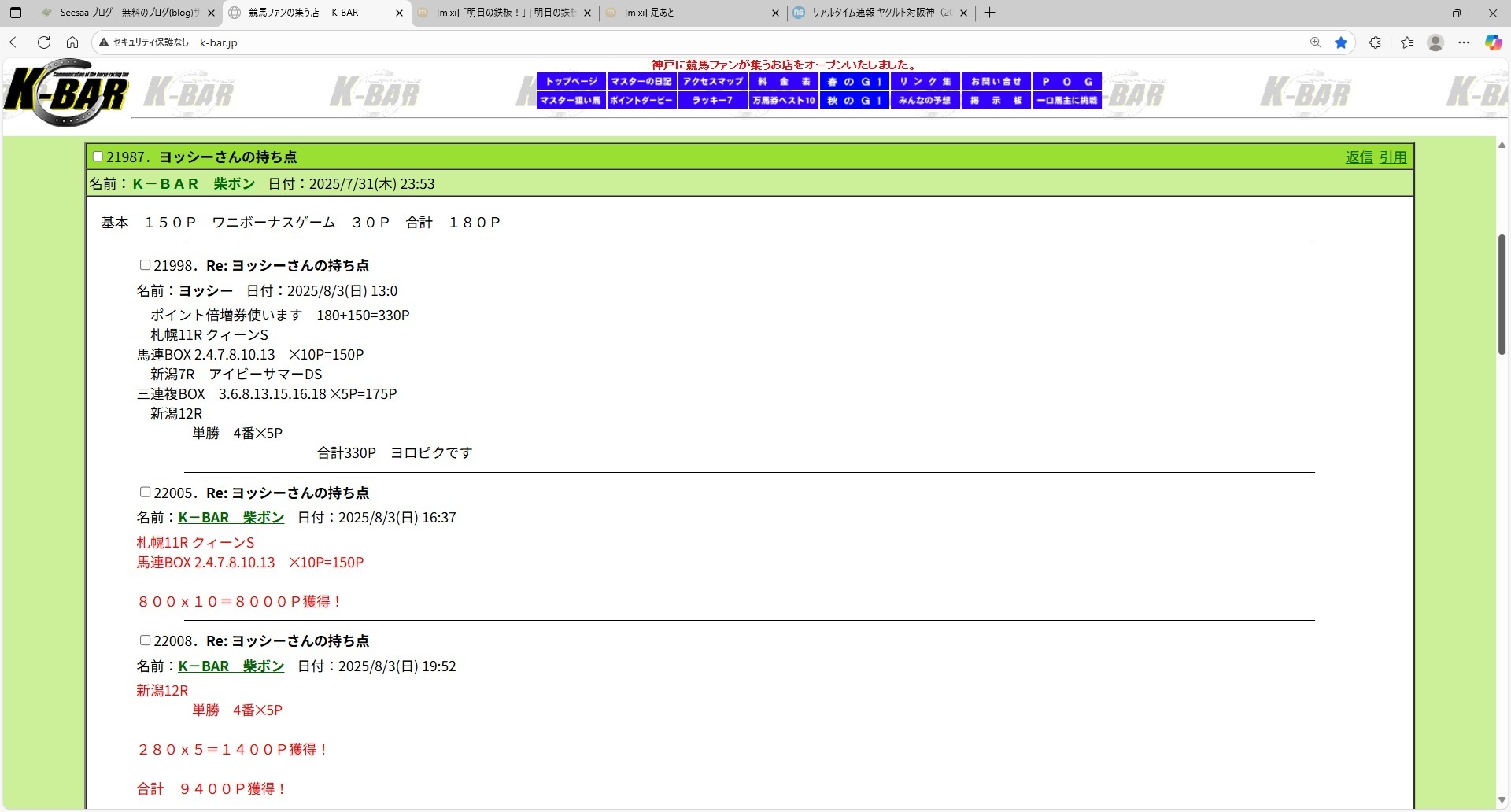Open the Copilot sidebar icon
Screen dimensions: 1511x812
[x=1493, y=42]
